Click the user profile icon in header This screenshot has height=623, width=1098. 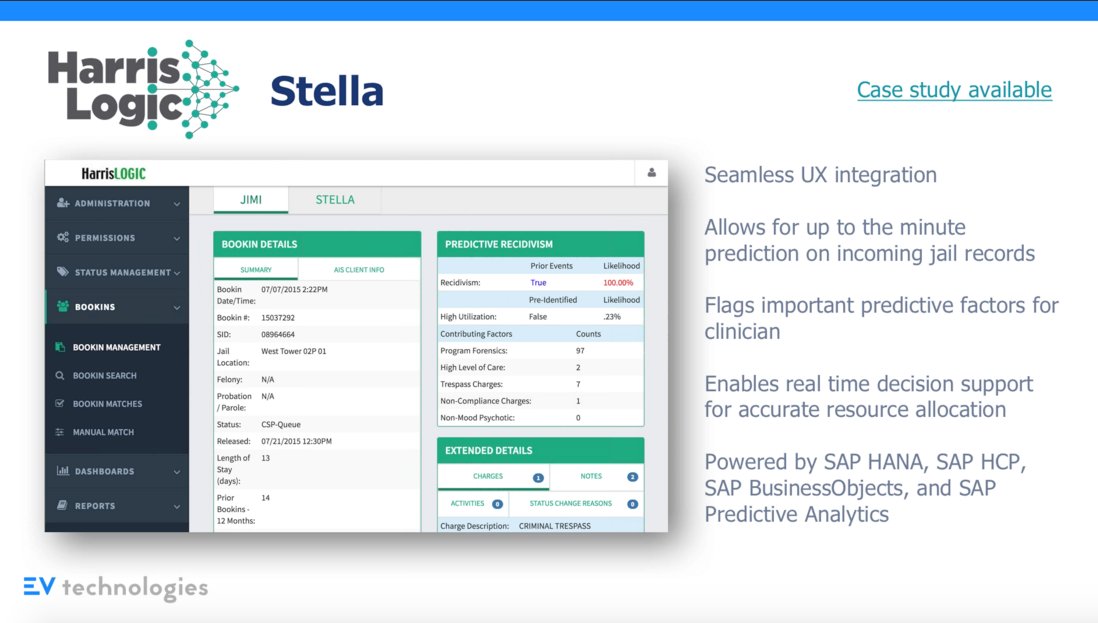[x=651, y=172]
